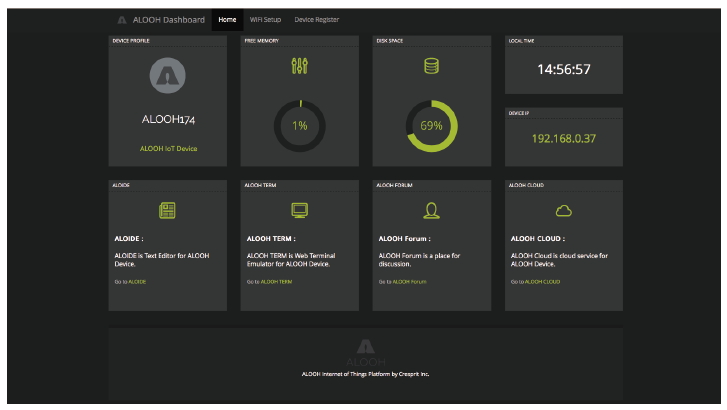Open the WiFi Setup tab
The image size is (727, 410).
pyautogui.click(x=265, y=20)
